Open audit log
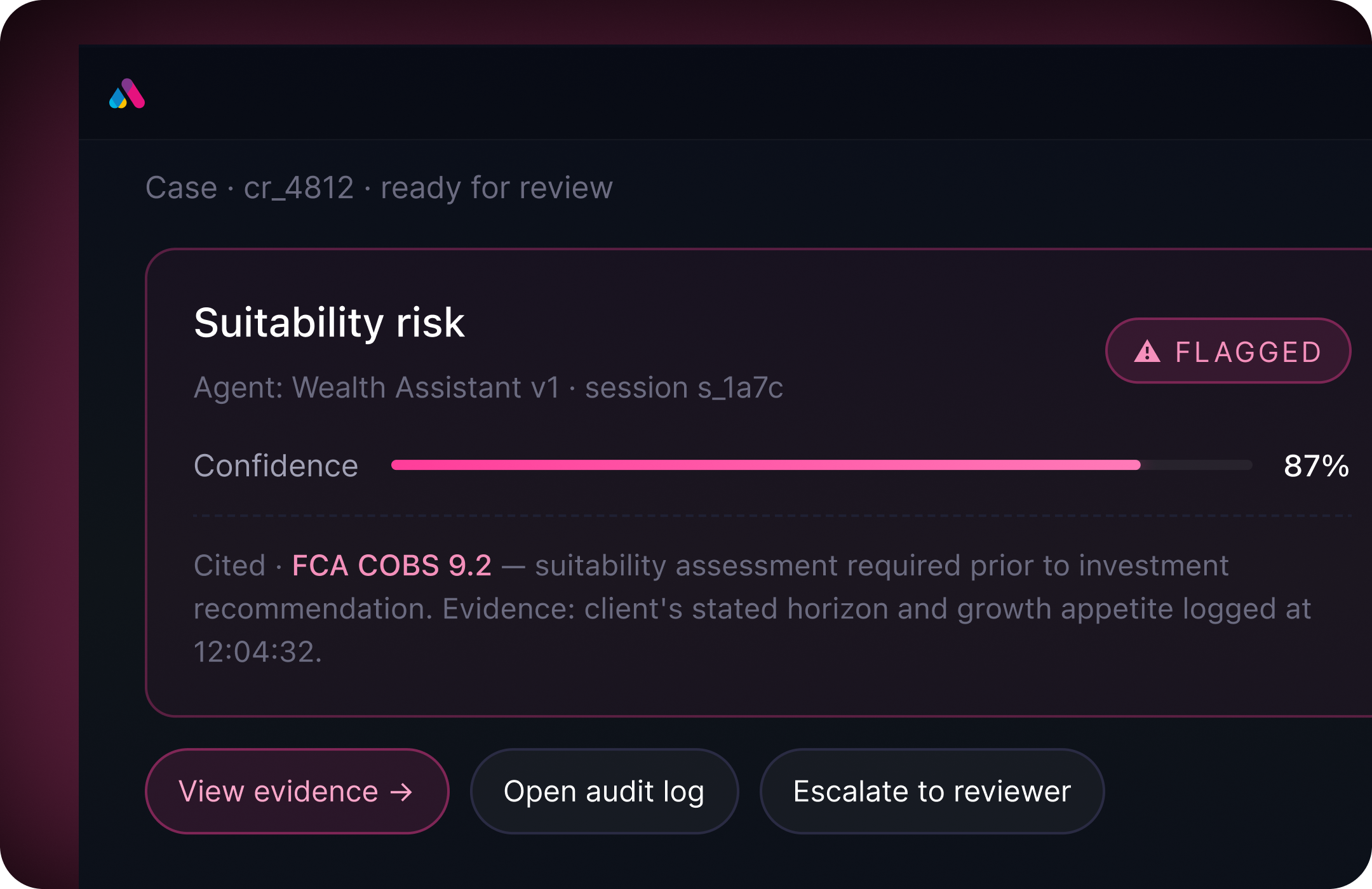The image size is (1372, 889). [x=604, y=791]
